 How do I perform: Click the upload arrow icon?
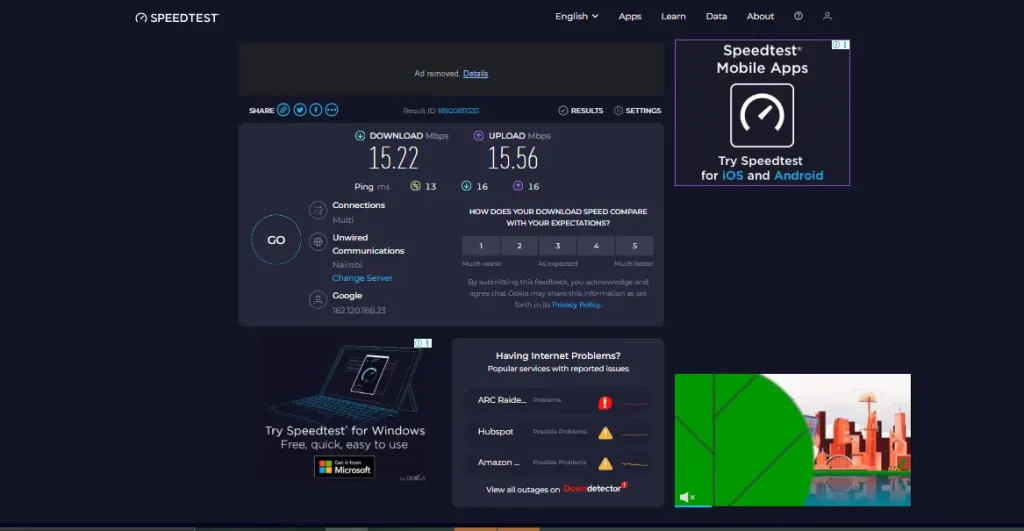tap(479, 136)
